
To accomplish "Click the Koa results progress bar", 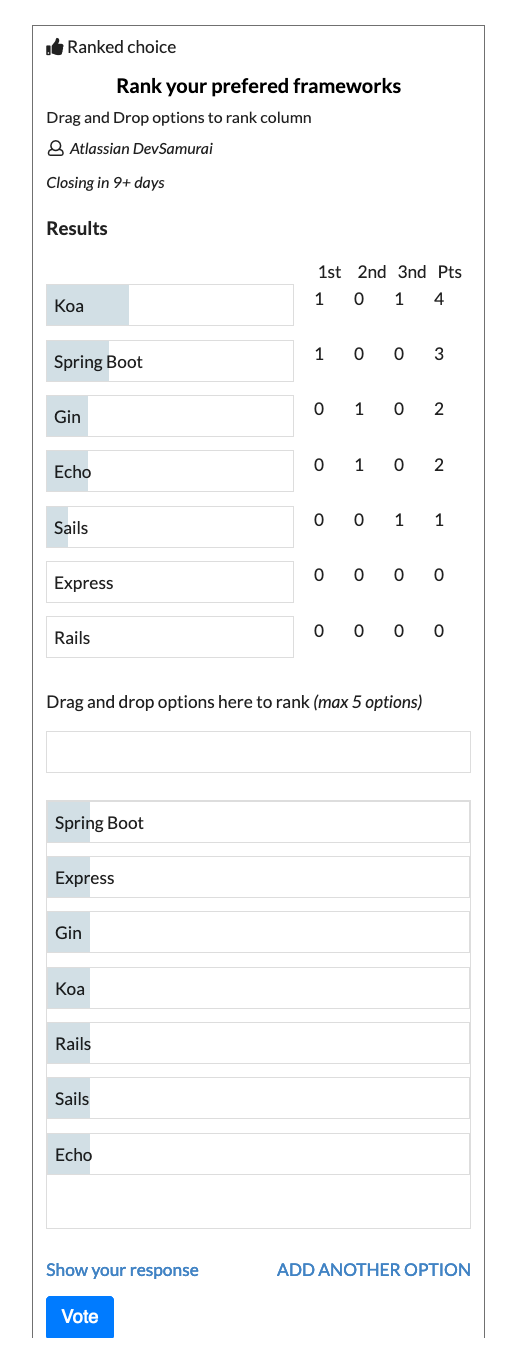I will tap(170, 305).
